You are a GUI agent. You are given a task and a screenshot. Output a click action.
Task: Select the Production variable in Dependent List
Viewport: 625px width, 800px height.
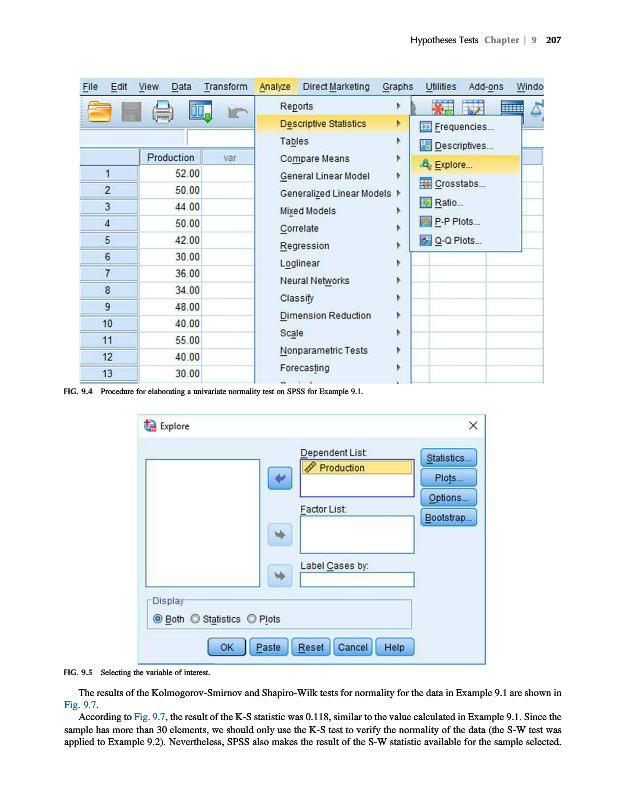pyautogui.click(x=356, y=467)
